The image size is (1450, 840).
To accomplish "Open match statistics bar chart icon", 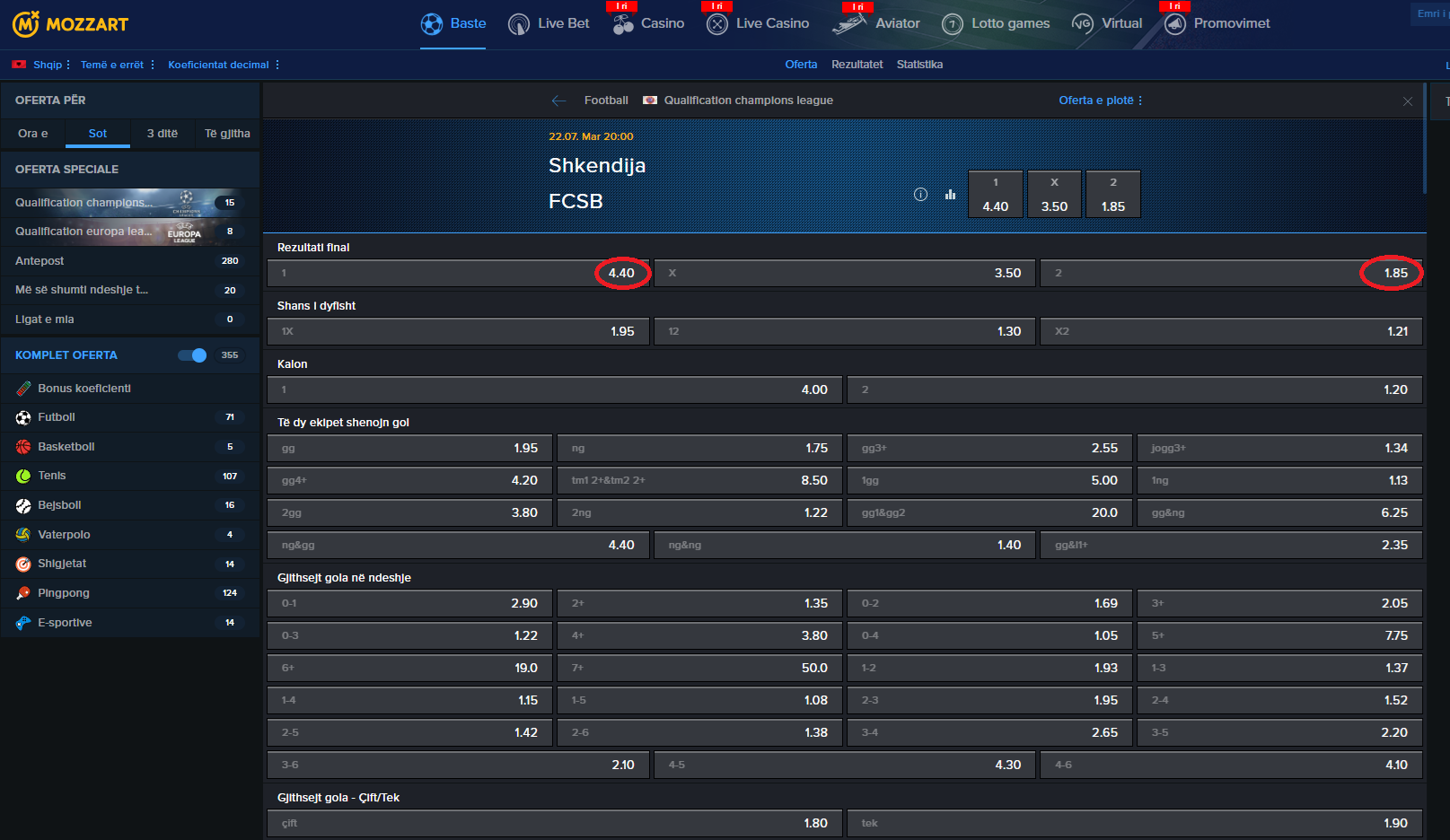I will point(950,194).
